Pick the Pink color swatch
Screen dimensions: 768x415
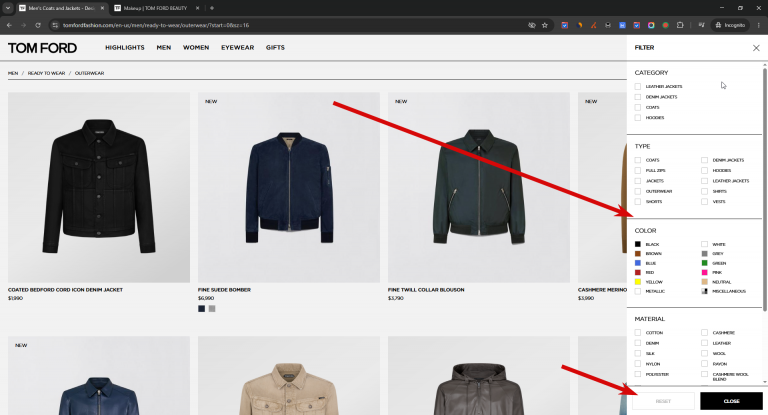[704, 272]
